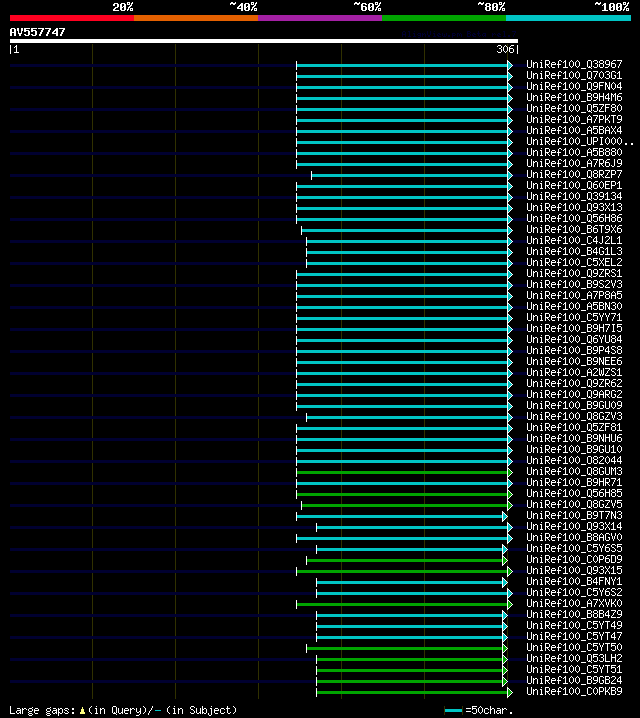Select the UniRef100_B9P4S8 label

[x=574, y=350]
